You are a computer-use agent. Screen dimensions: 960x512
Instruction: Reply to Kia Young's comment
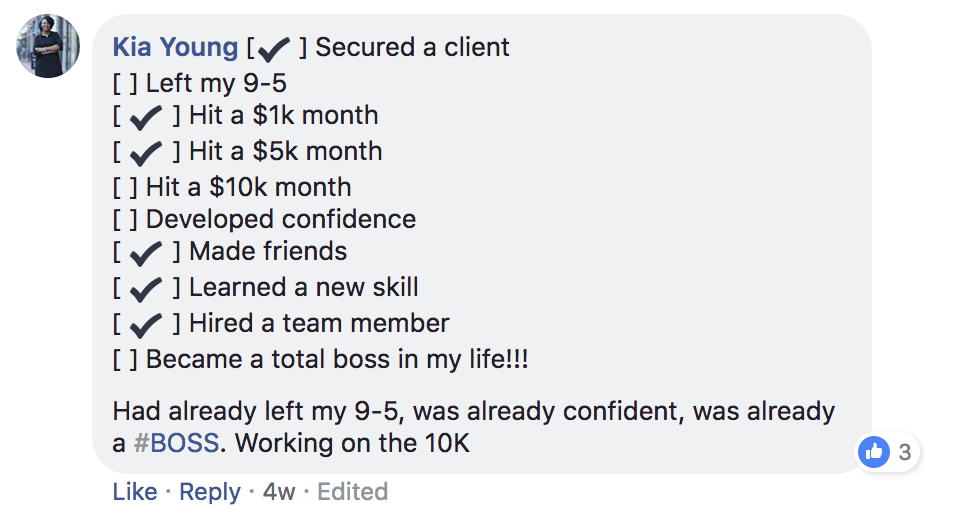pyautogui.click(x=210, y=492)
